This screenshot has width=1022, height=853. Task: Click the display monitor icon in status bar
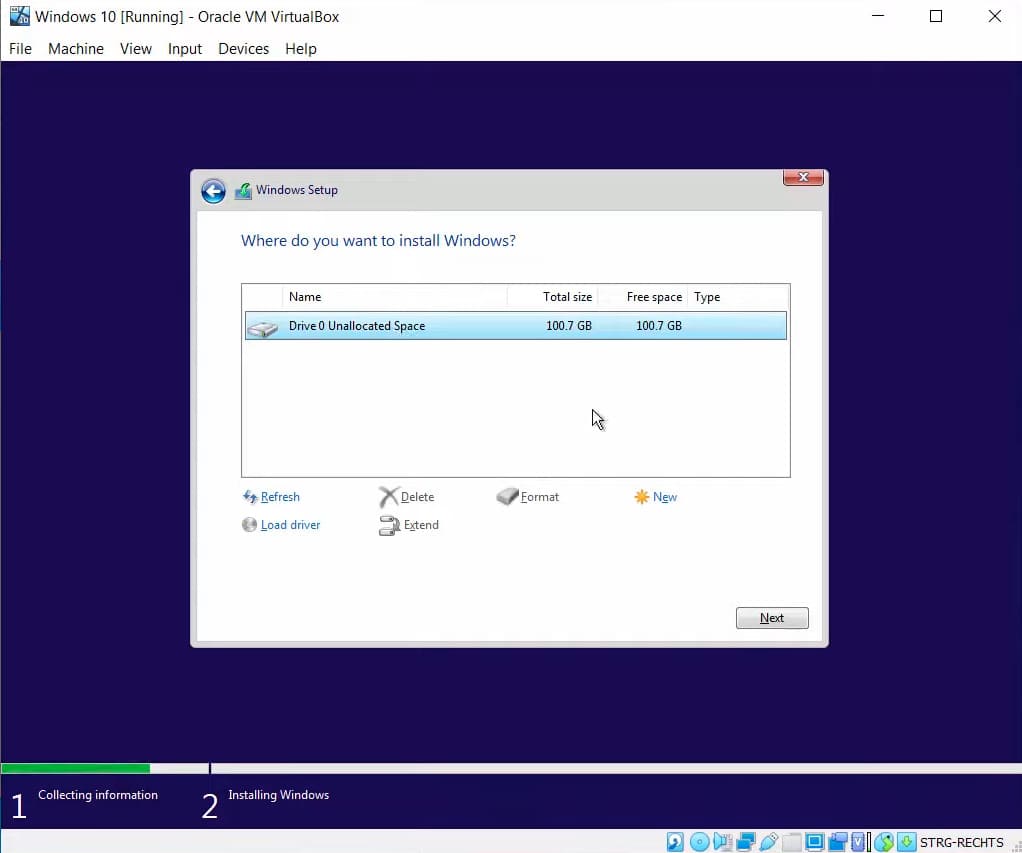815,842
